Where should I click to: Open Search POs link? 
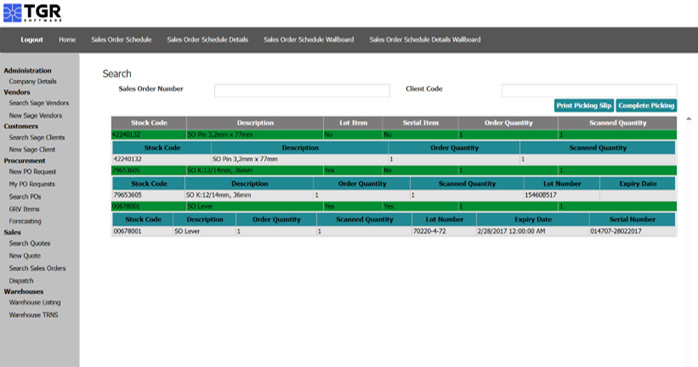pyautogui.click(x=25, y=196)
